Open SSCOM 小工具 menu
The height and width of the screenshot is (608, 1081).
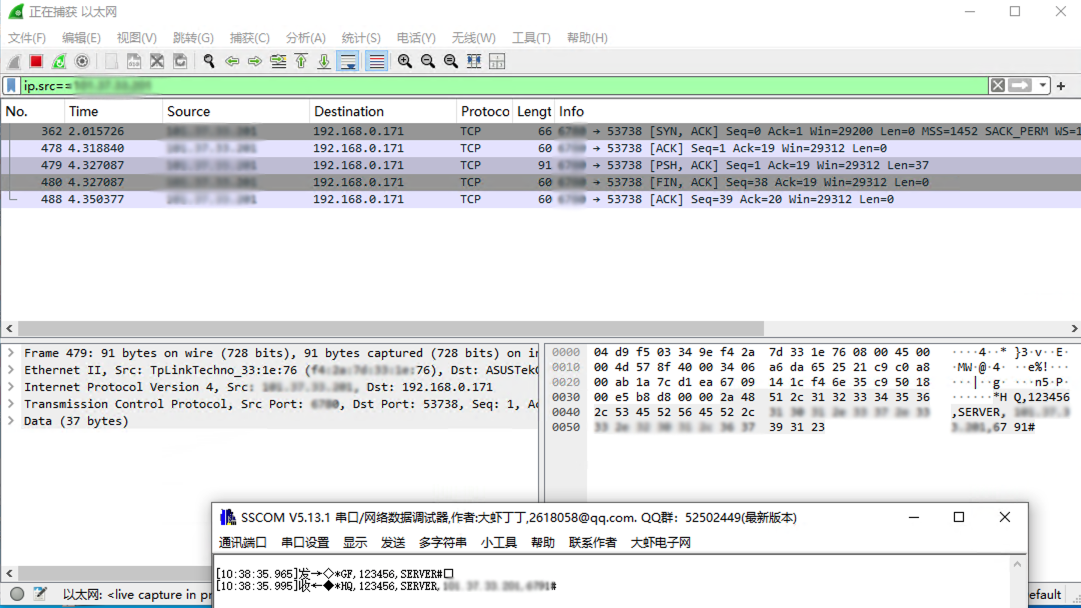click(499, 543)
